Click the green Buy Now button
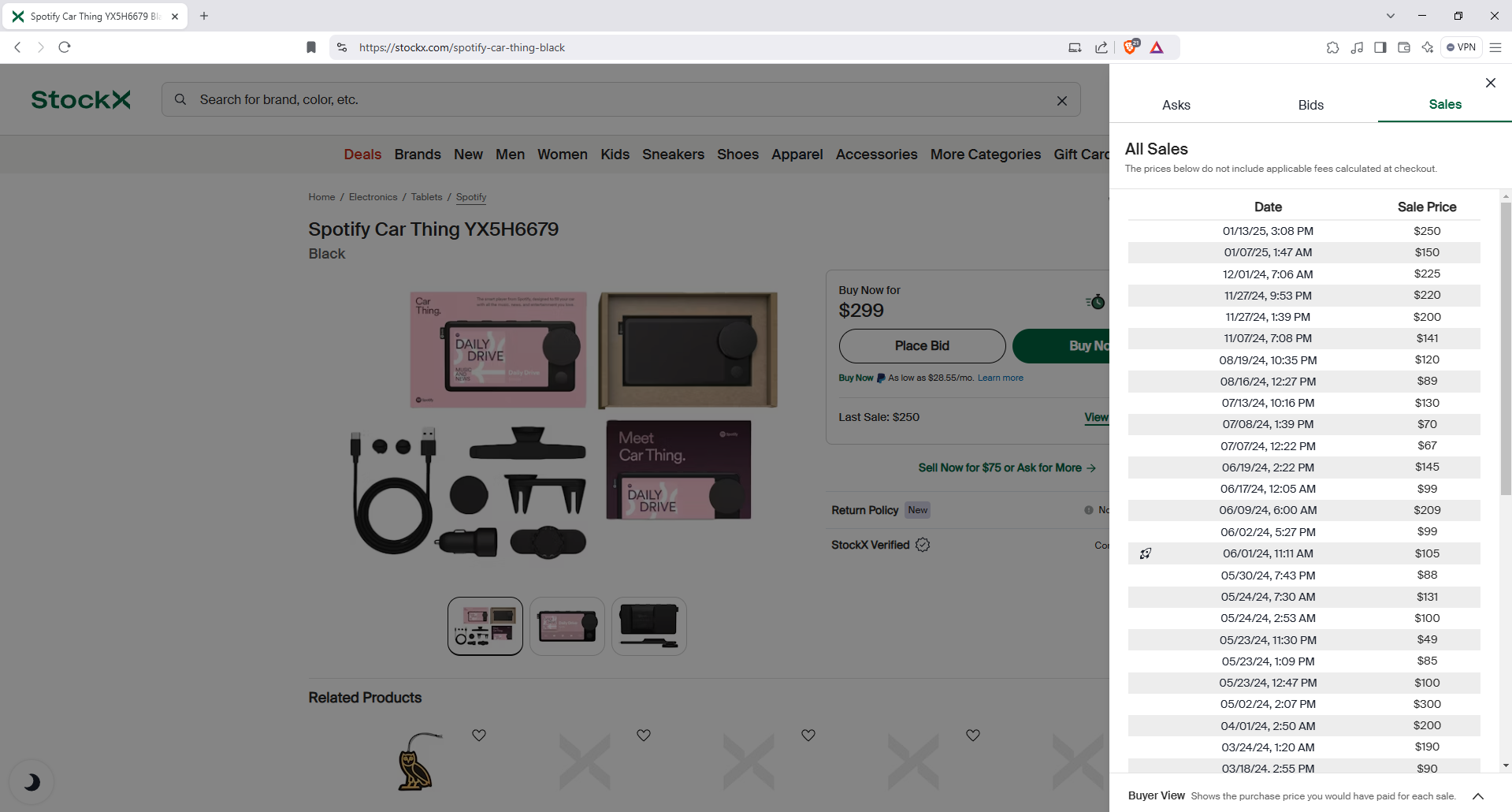The width and height of the screenshot is (1512, 812). pyautogui.click(x=1061, y=346)
